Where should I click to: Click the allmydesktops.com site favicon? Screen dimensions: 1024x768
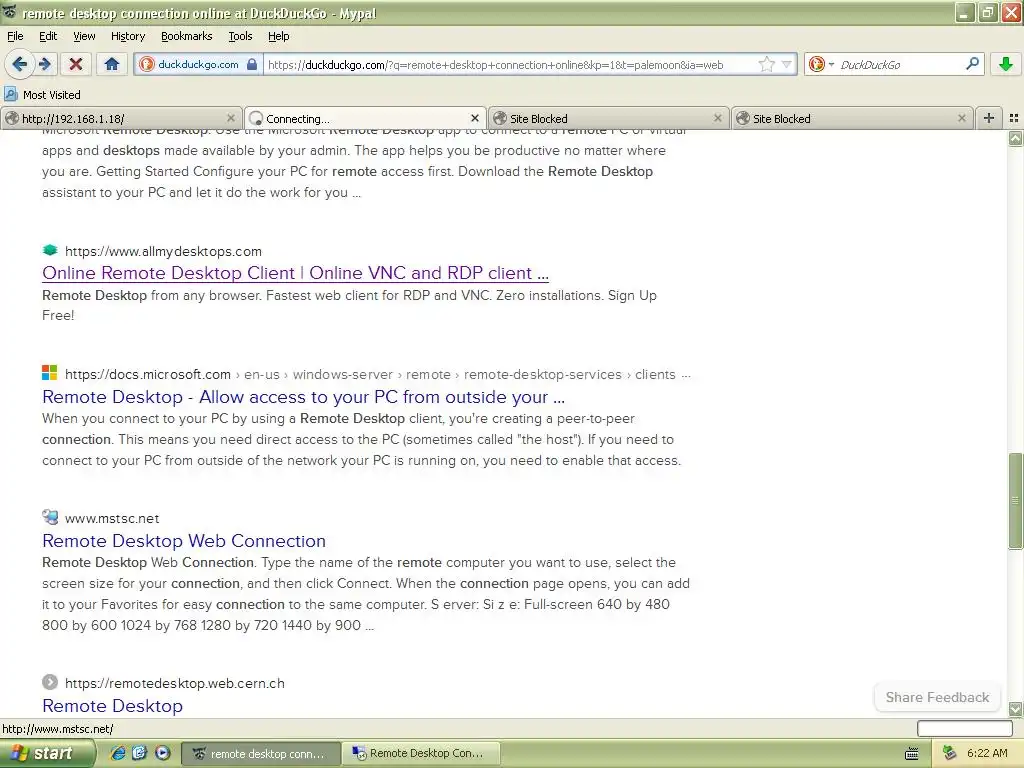[50, 251]
